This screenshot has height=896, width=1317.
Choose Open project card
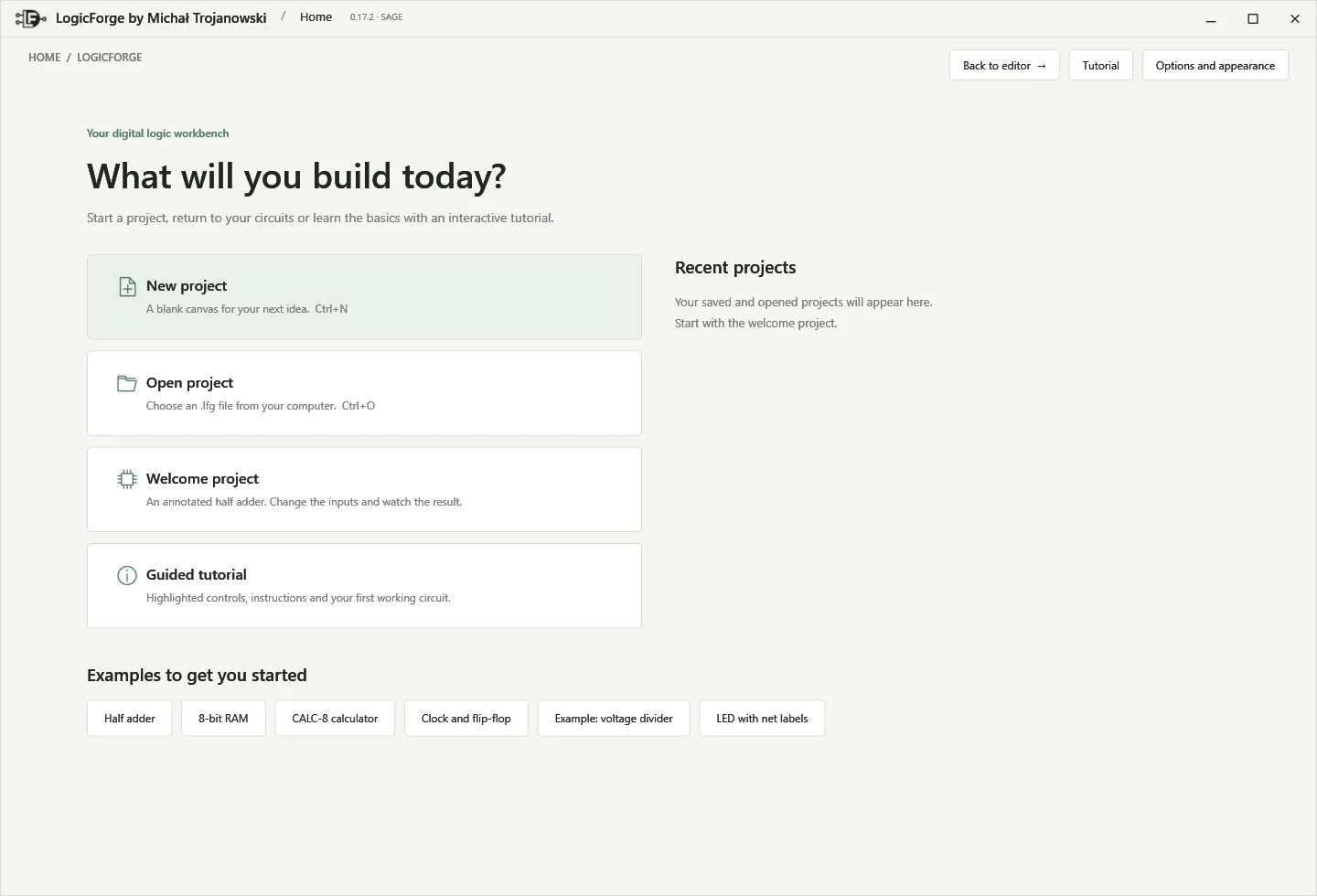coord(364,393)
